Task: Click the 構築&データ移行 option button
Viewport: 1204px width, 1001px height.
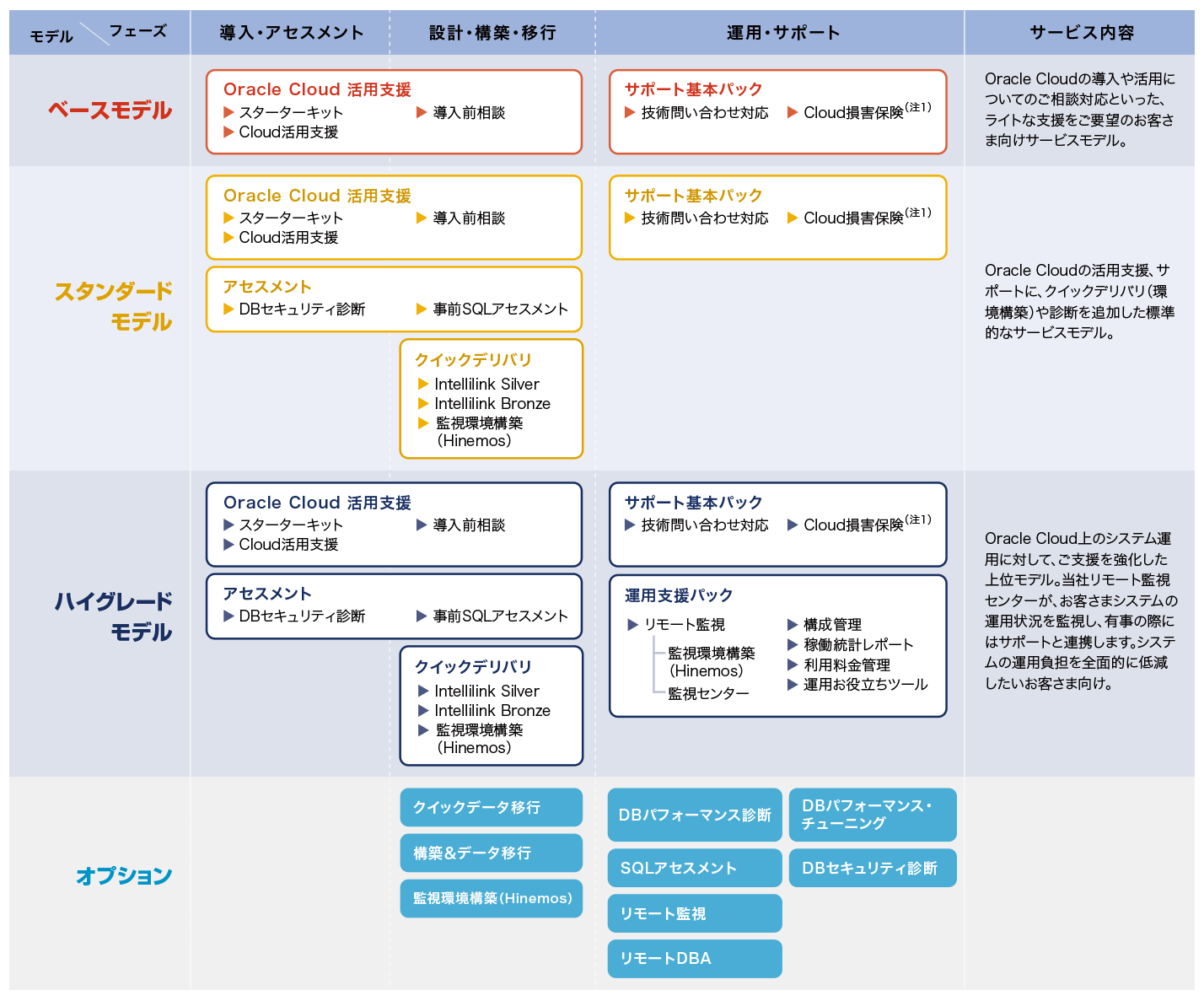Action: 492,853
